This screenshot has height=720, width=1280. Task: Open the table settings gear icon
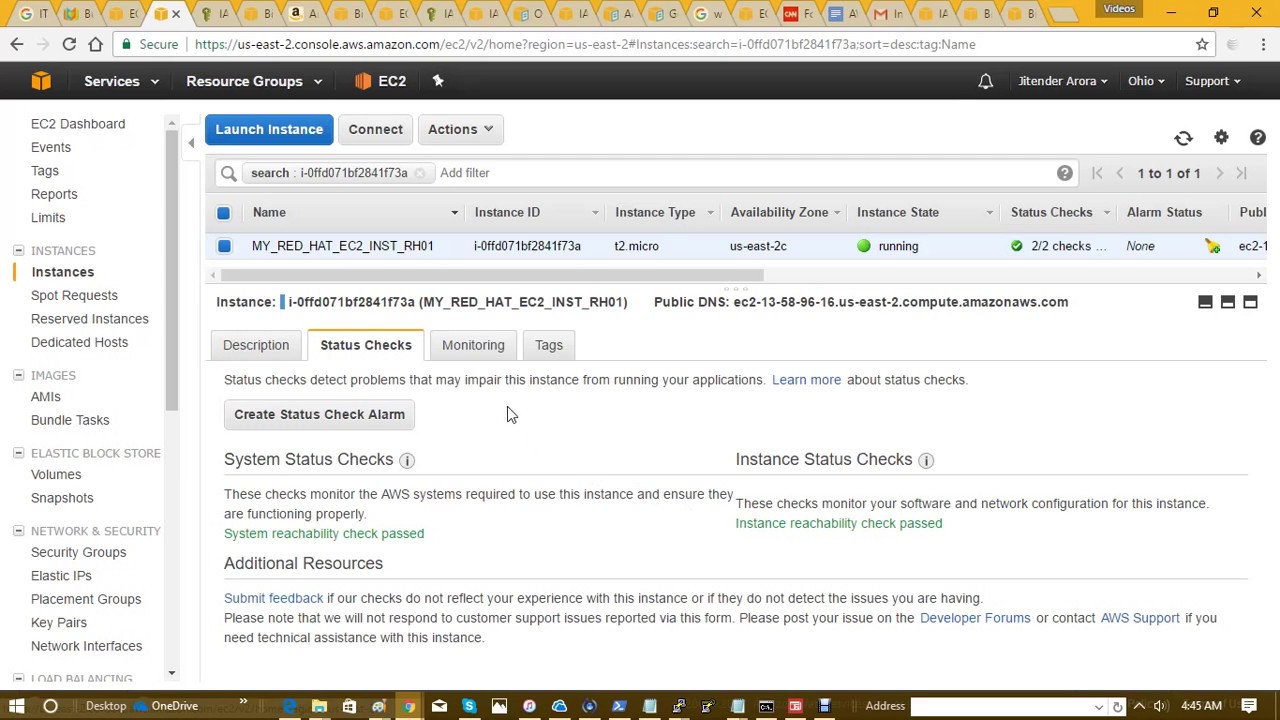(1221, 138)
